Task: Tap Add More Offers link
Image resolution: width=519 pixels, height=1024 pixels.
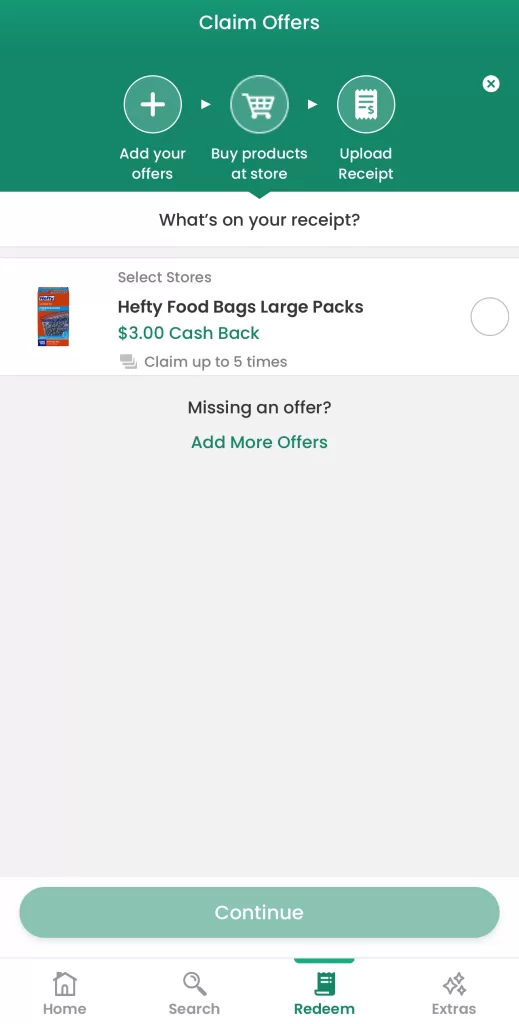Action: [259, 442]
